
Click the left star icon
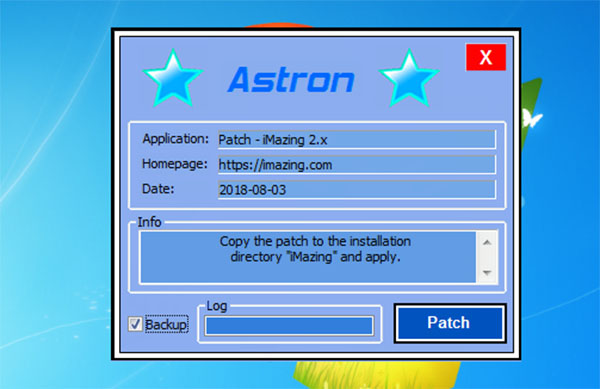(x=173, y=78)
